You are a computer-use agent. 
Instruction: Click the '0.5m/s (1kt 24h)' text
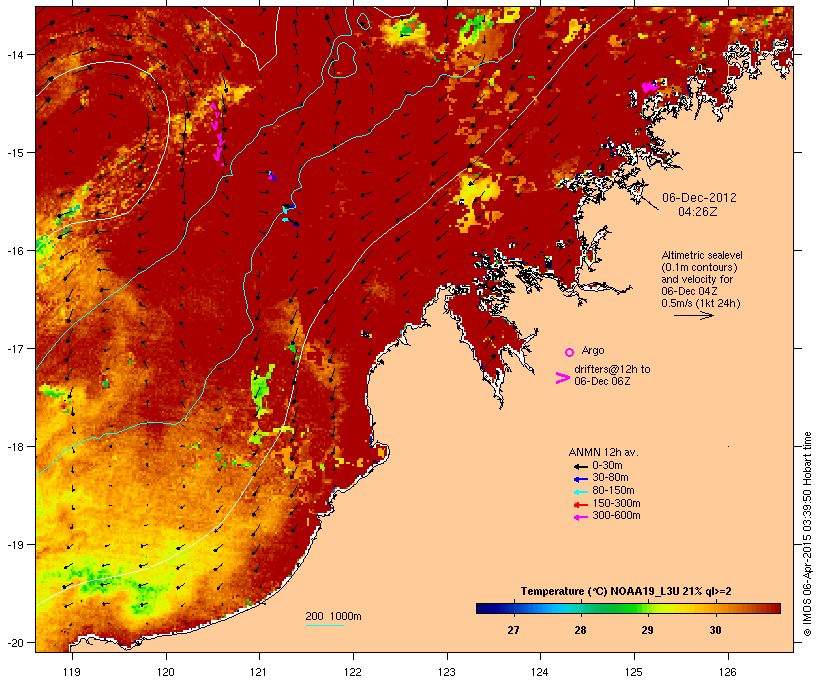click(701, 303)
